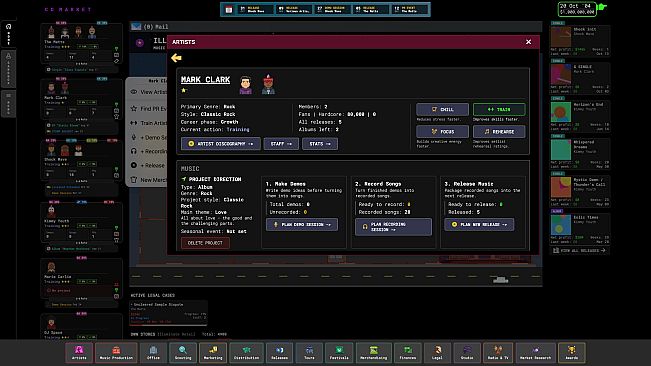The height and width of the screenshot is (366, 651).
Task: Open the Tours section
Action: coord(309,352)
